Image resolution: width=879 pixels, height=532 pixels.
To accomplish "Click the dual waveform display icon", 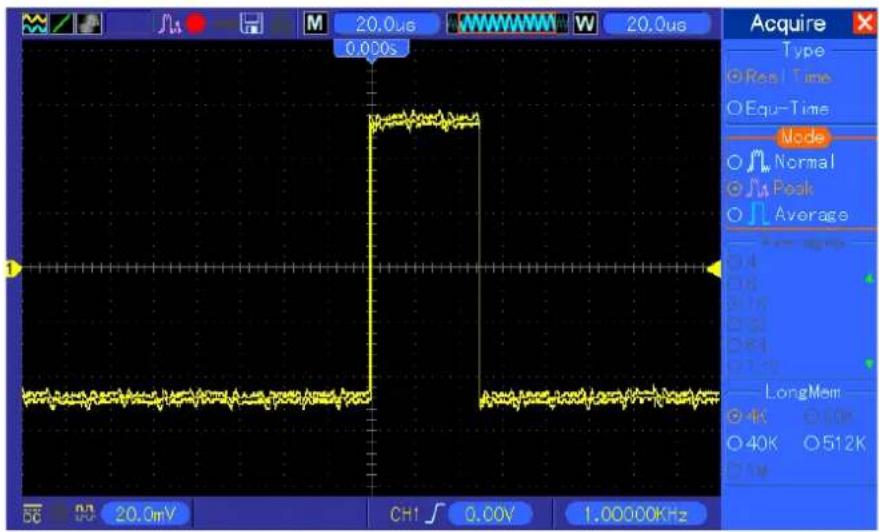I will pyautogui.click(x=34, y=24).
